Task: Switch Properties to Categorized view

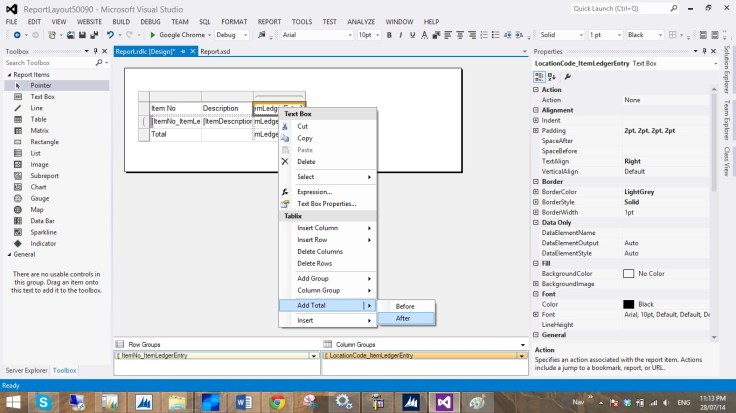Action: coord(539,76)
